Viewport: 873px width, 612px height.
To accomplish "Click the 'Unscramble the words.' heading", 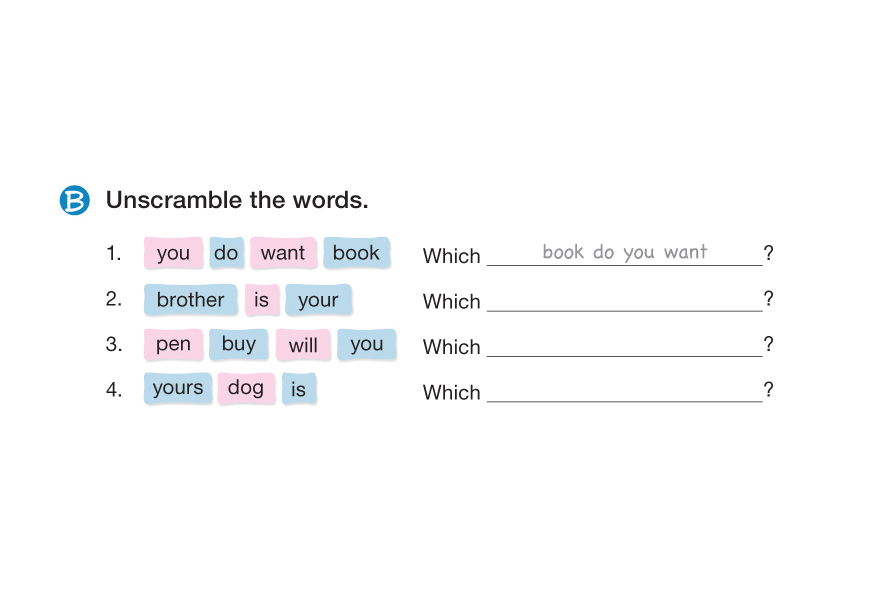I will pyautogui.click(x=237, y=200).
